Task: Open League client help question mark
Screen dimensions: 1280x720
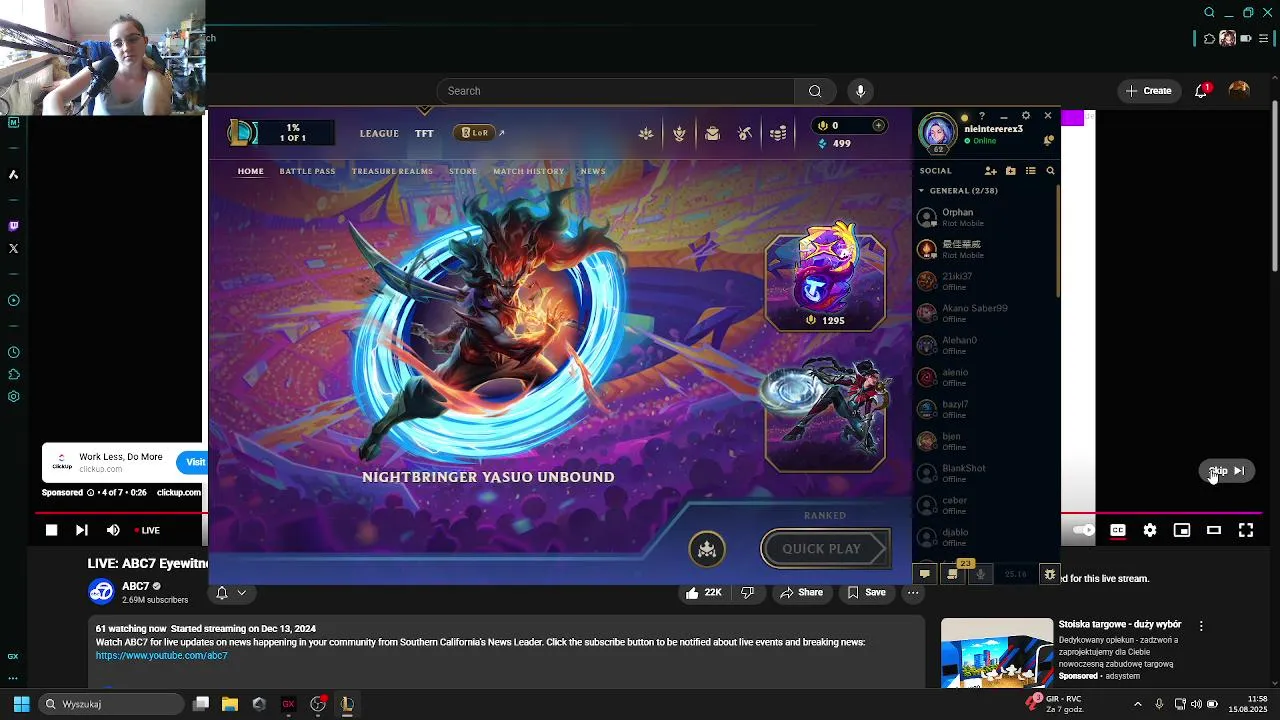Action: pyautogui.click(x=982, y=116)
